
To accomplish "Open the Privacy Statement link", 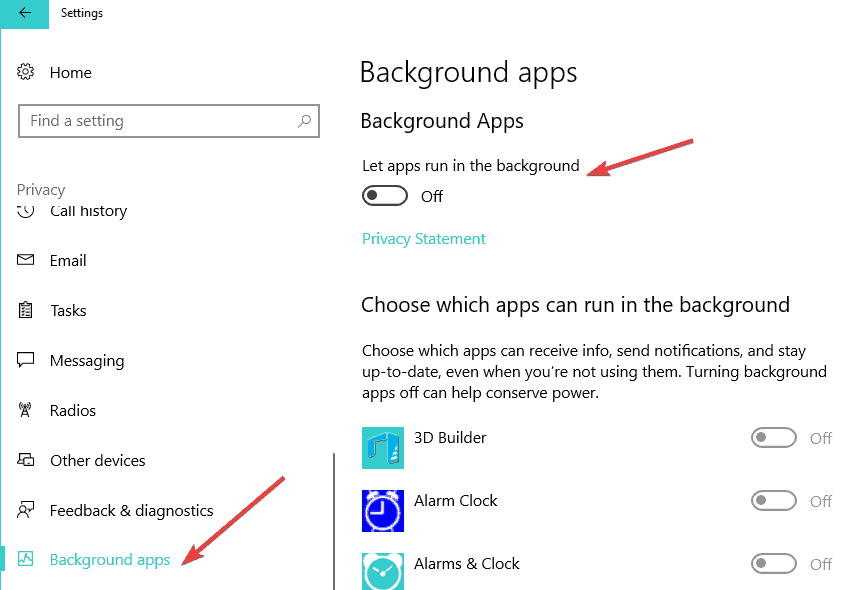I will tap(424, 239).
